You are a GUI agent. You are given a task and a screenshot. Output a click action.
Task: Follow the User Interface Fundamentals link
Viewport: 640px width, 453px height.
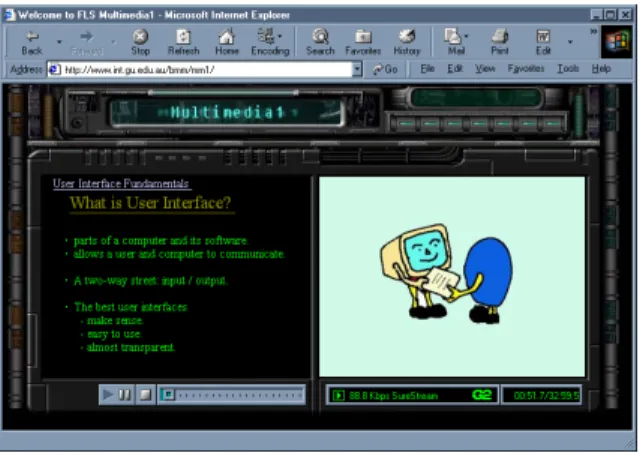pyautogui.click(x=121, y=184)
